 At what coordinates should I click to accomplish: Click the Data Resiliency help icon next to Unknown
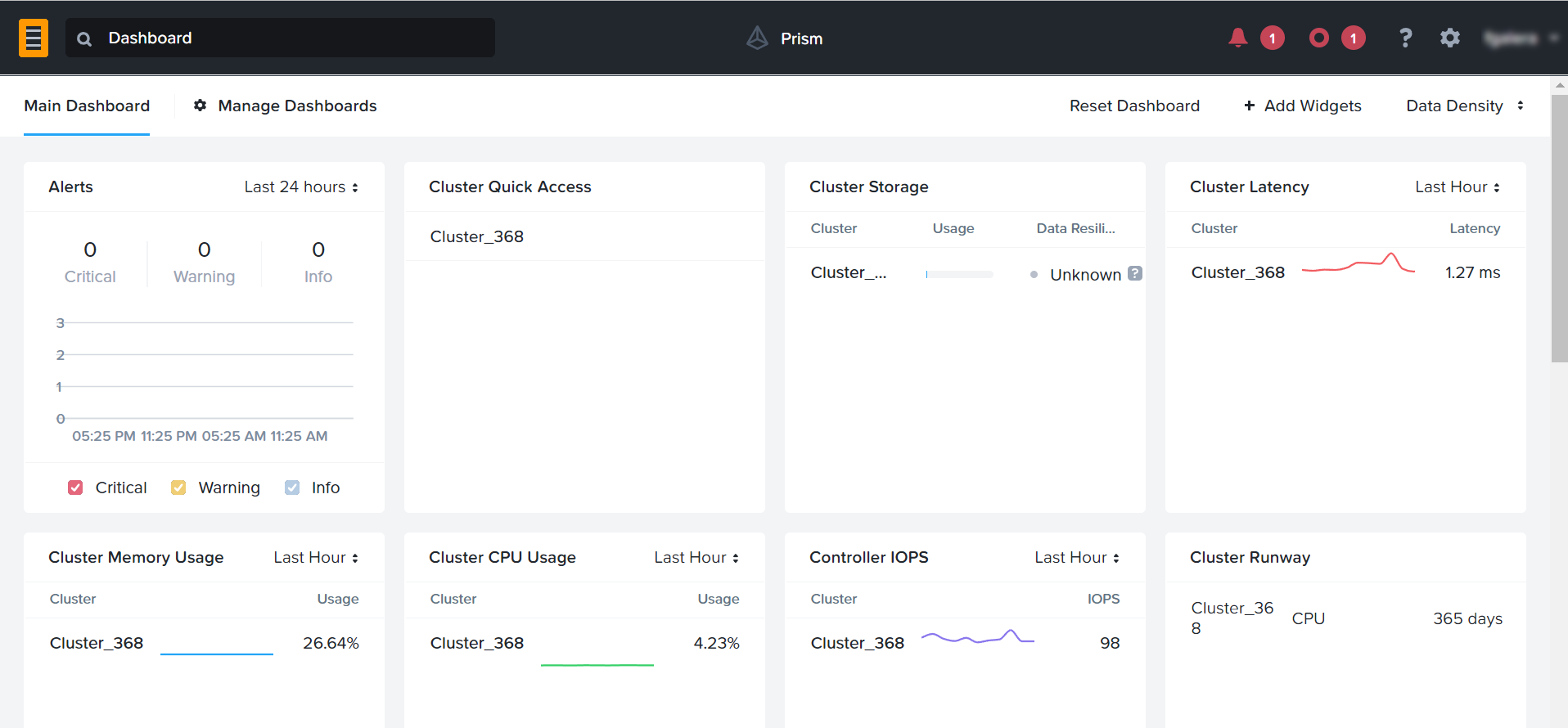click(x=1134, y=273)
